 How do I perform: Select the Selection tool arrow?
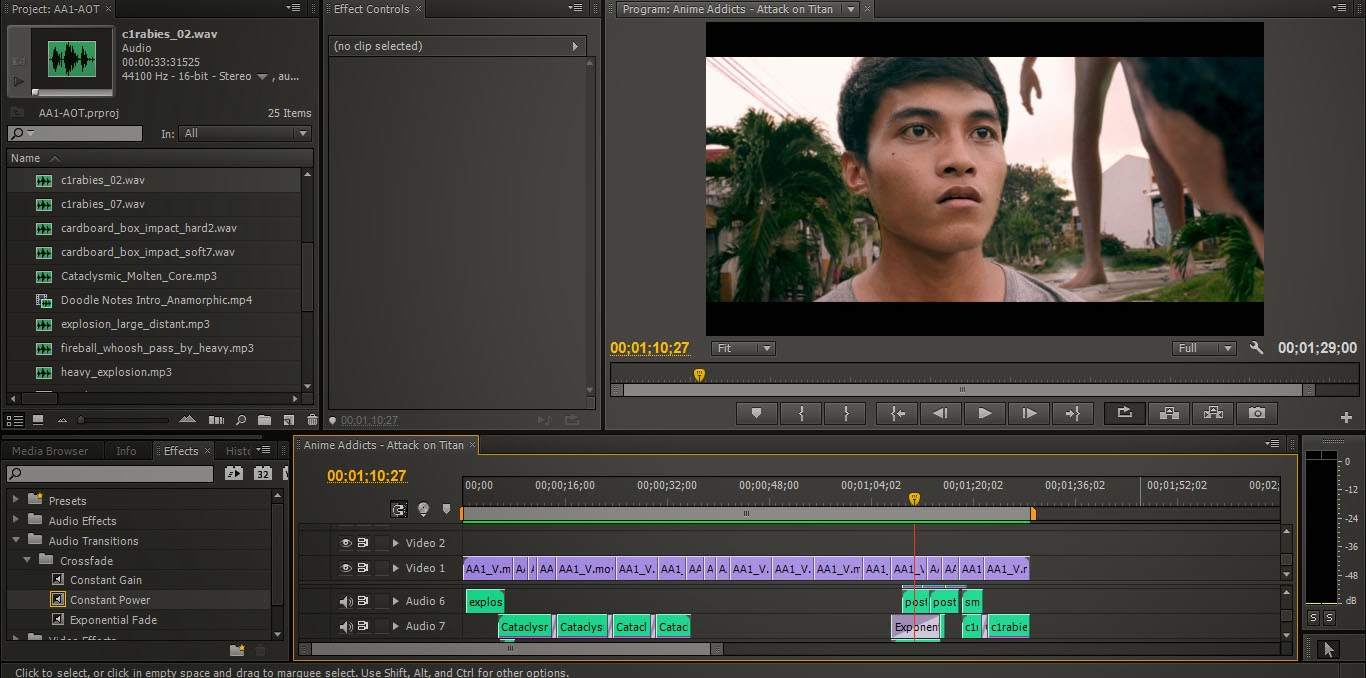(x=1328, y=649)
